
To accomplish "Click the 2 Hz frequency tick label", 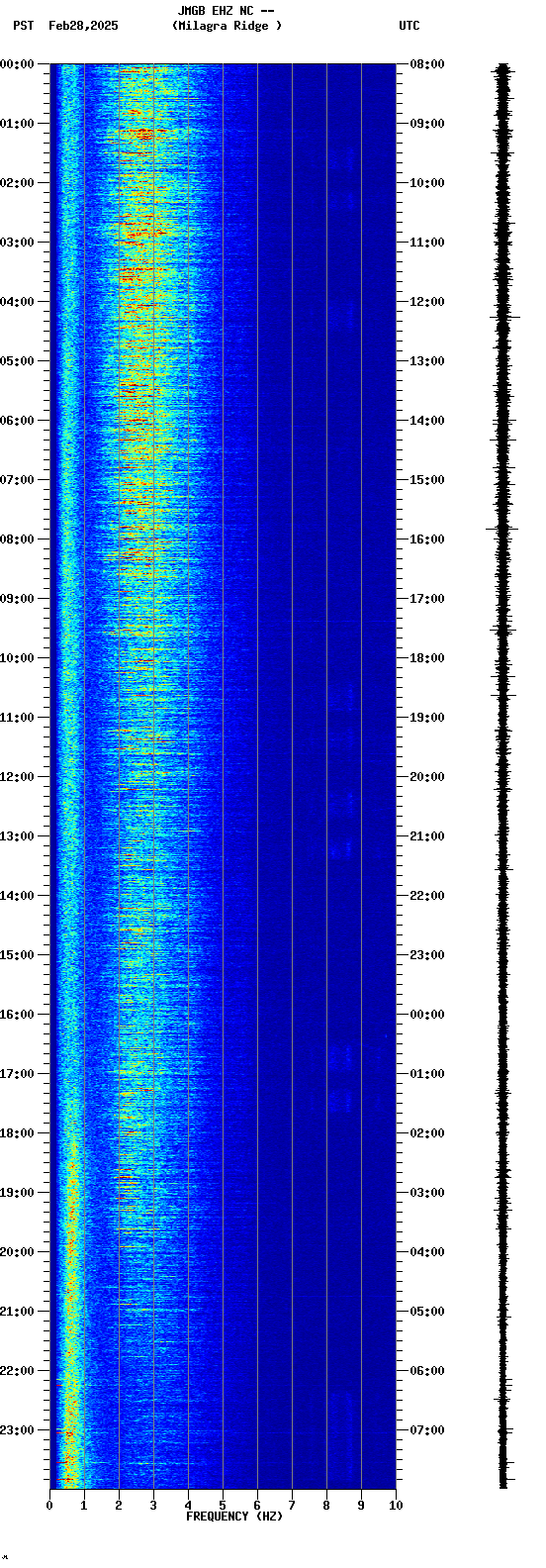I will [x=119, y=1506].
